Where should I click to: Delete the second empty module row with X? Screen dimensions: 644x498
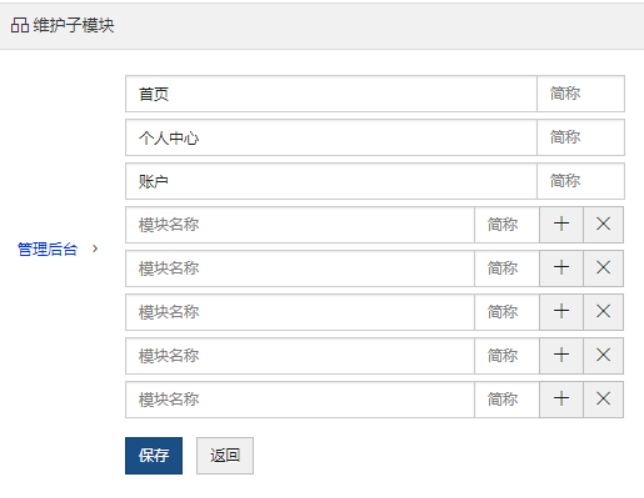pos(603,268)
